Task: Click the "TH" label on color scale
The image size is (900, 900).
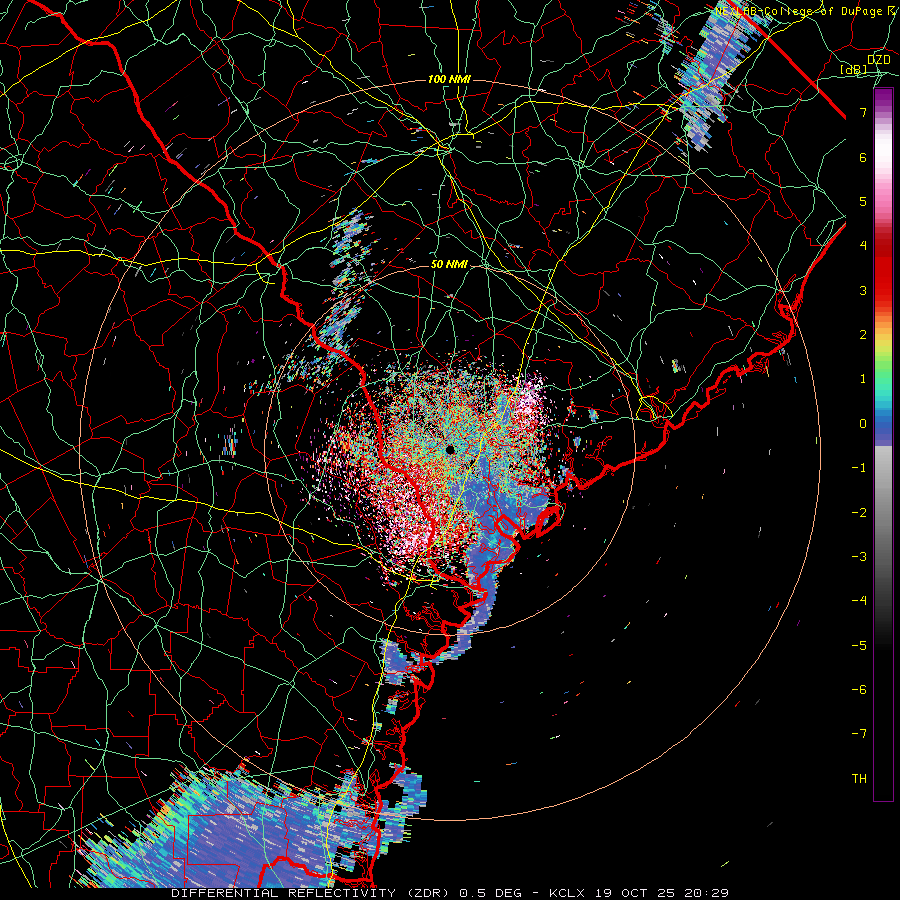Action: tap(859, 779)
